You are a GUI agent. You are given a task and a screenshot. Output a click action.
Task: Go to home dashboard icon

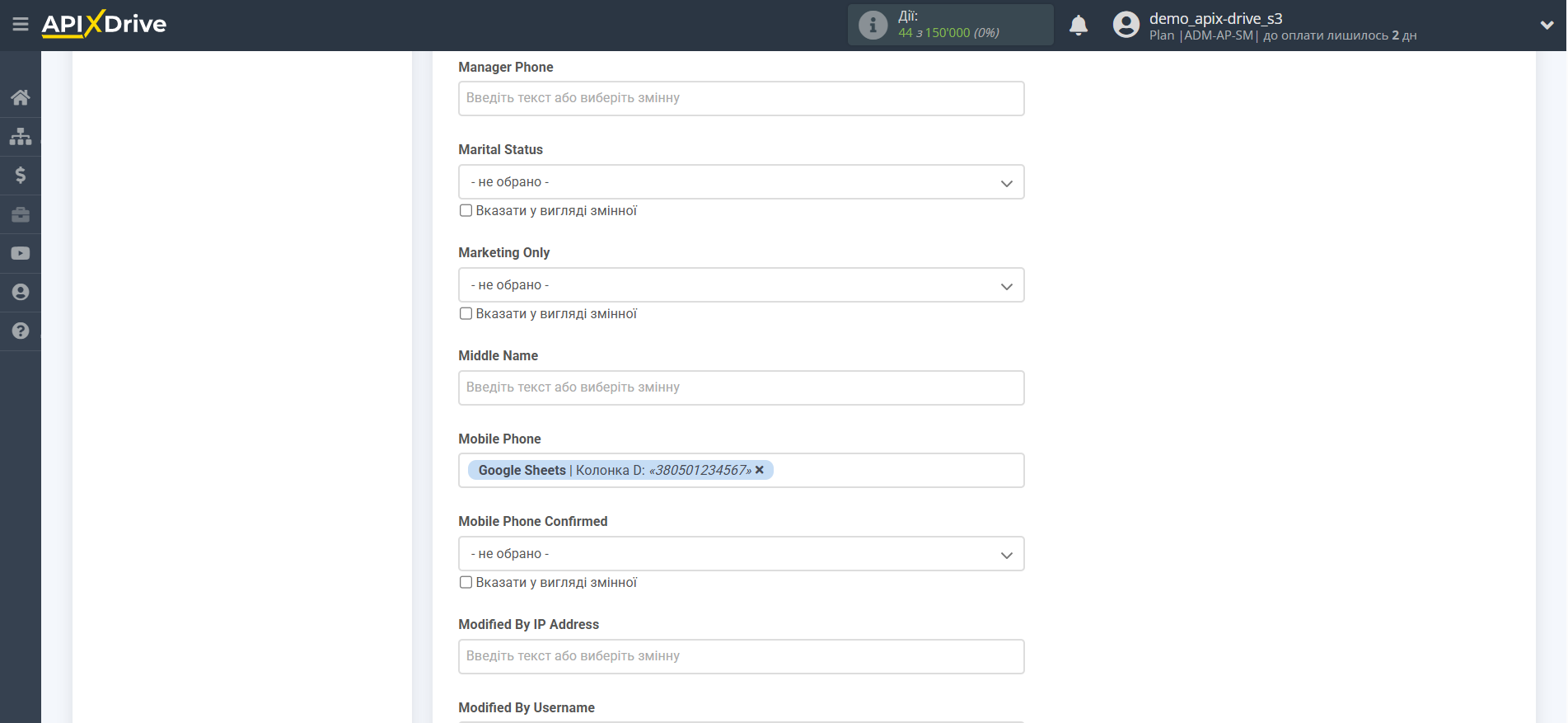pyautogui.click(x=21, y=97)
